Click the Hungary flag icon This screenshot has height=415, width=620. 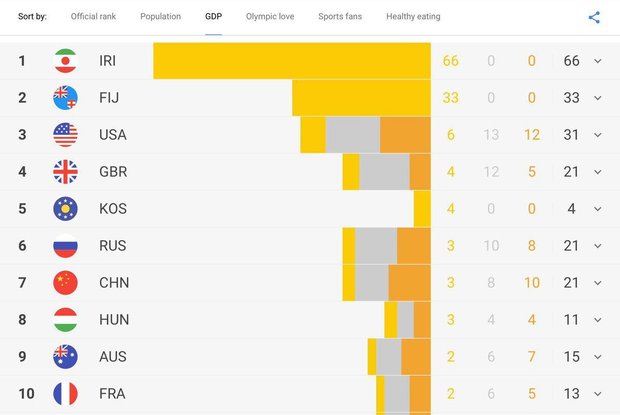pyautogui.click(x=65, y=319)
